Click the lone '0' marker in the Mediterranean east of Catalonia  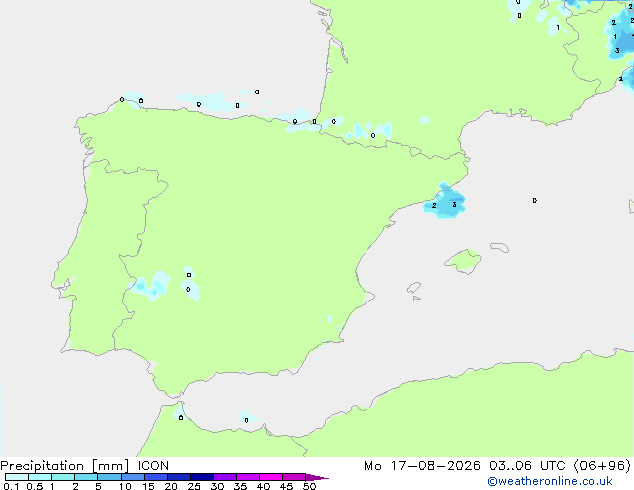point(535,201)
